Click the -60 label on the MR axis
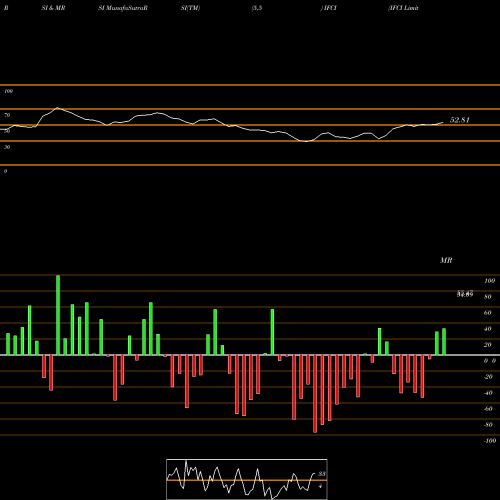Viewport: 500px width, 500px height. click(x=488, y=409)
